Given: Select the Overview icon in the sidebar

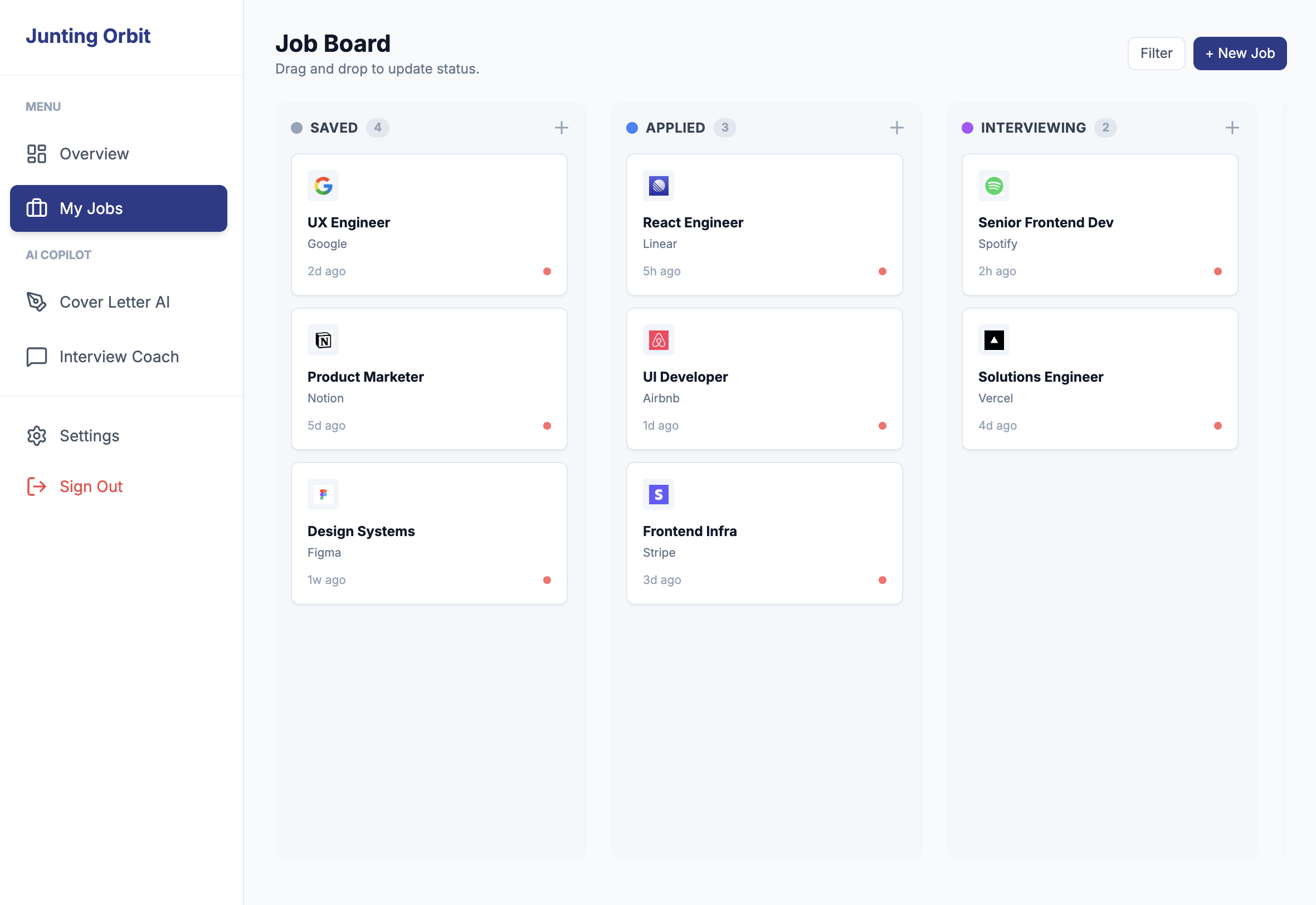Looking at the screenshot, I should (x=36, y=154).
